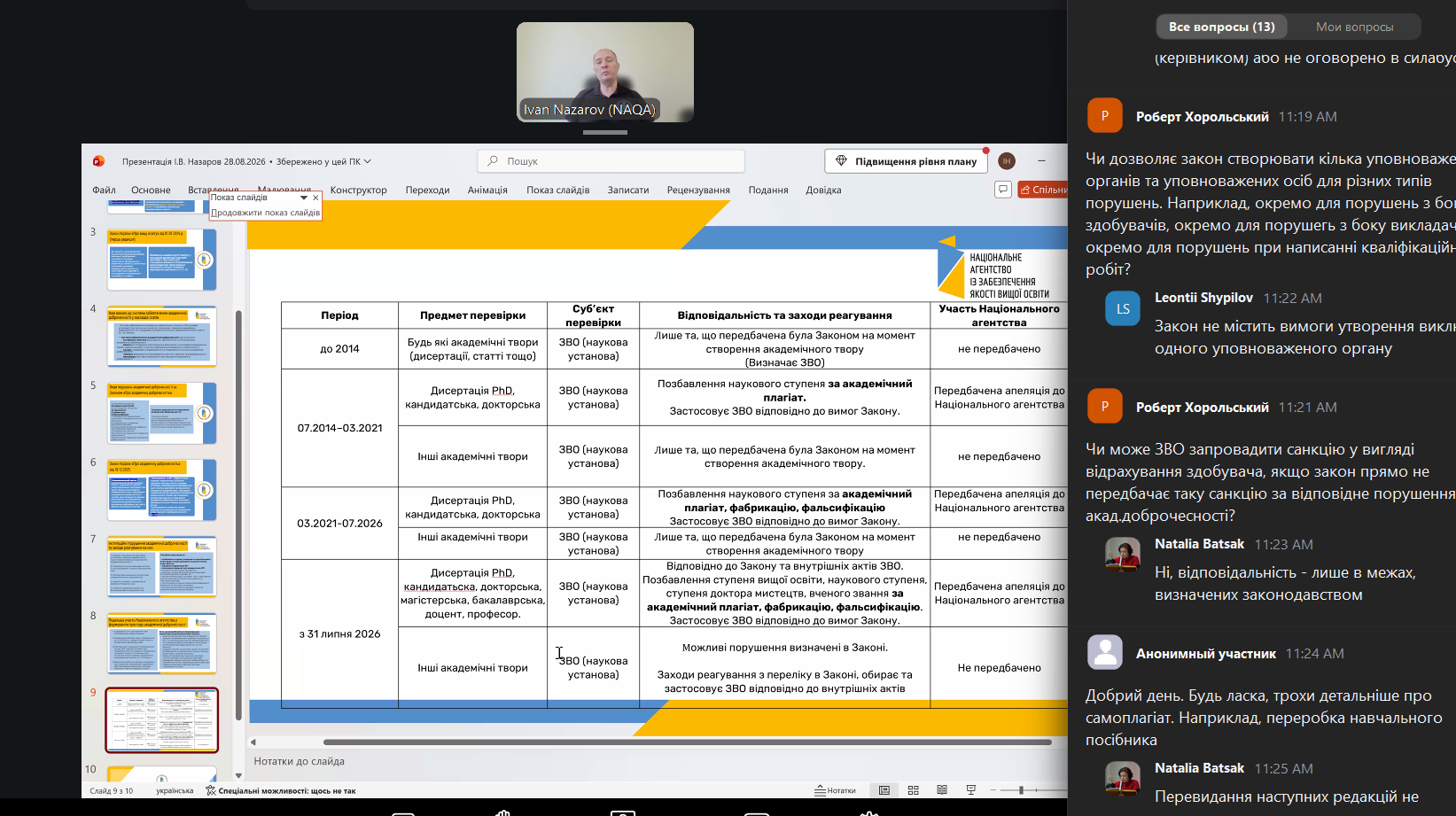
Task: Open the Конструктор ribbon tab
Action: coord(358,190)
